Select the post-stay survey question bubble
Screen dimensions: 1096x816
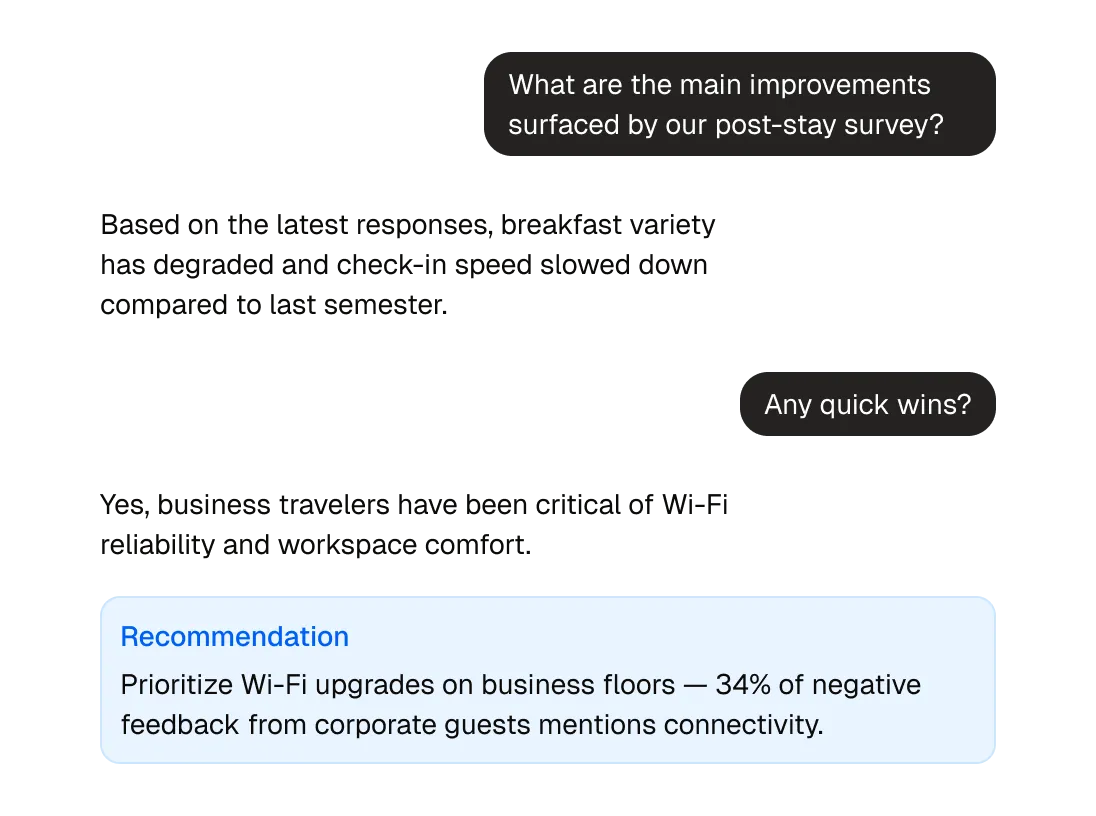point(740,104)
